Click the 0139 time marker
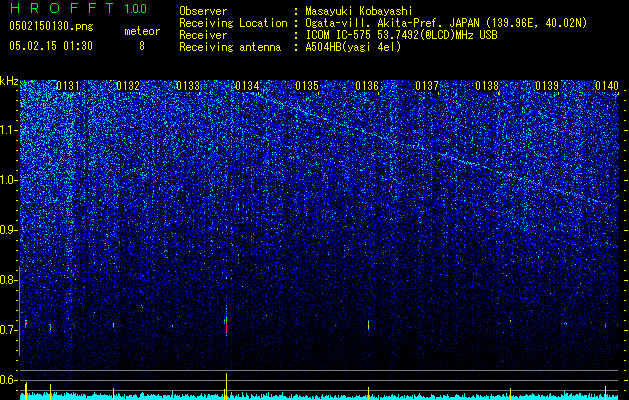The width and height of the screenshot is (629, 400). pyautogui.click(x=547, y=86)
